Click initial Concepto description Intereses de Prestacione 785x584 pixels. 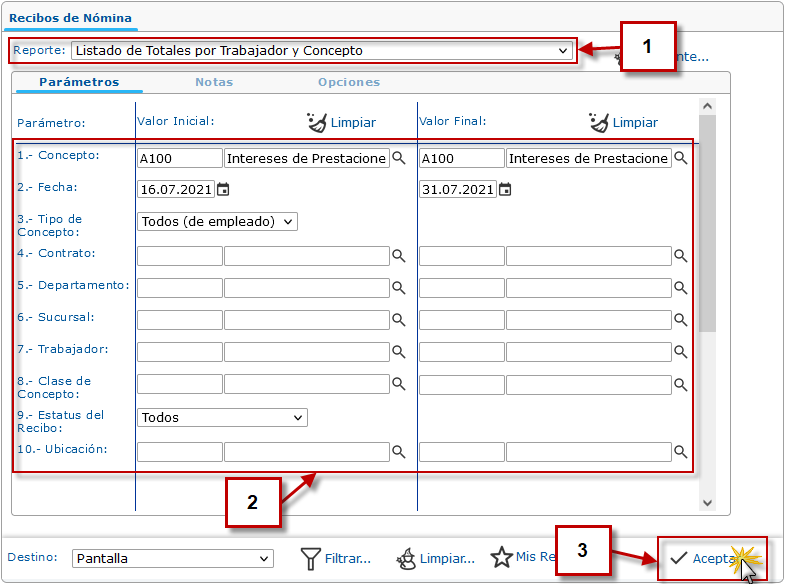pyautogui.click(x=307, y=158)
